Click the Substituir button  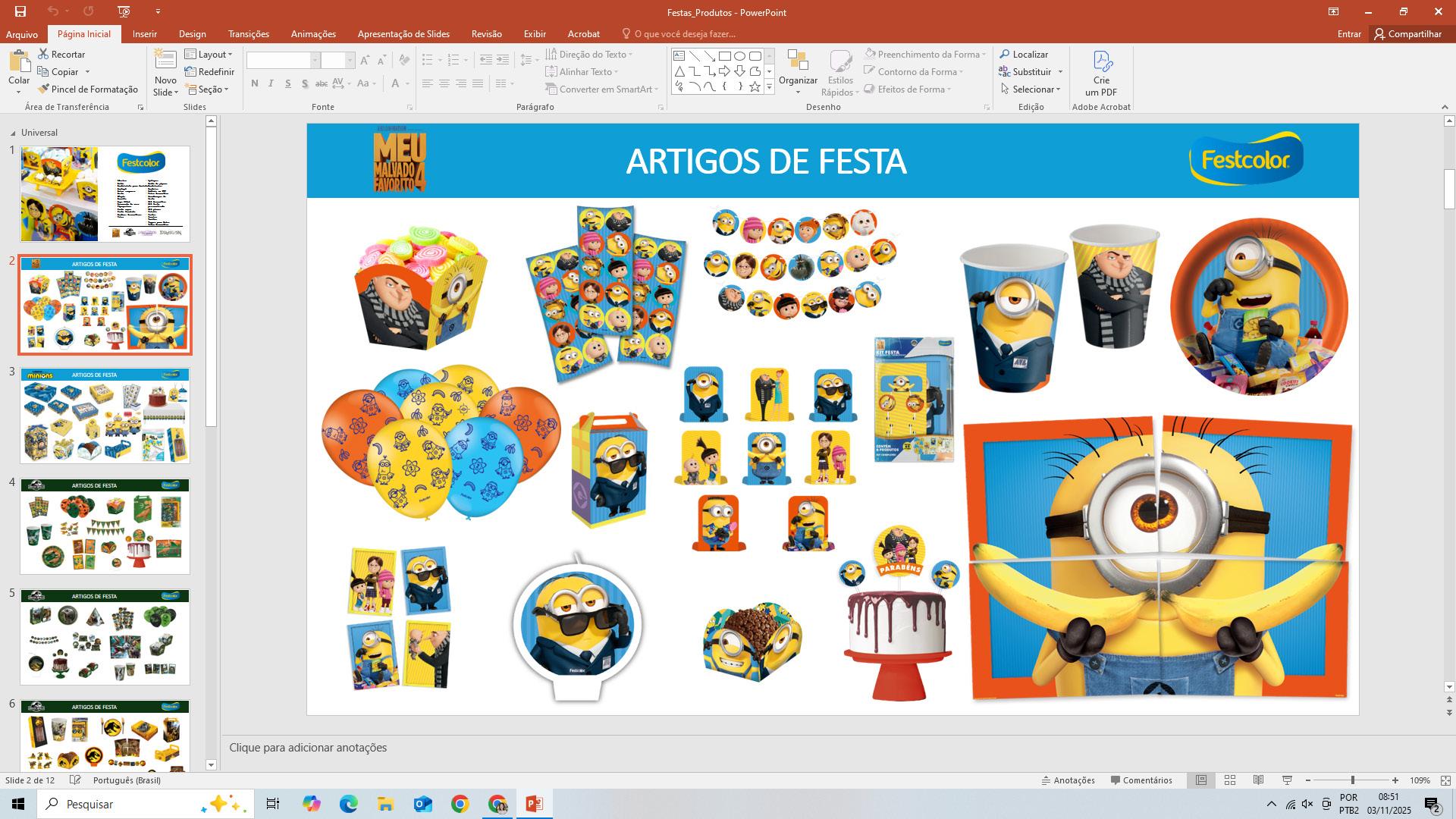1031,72
